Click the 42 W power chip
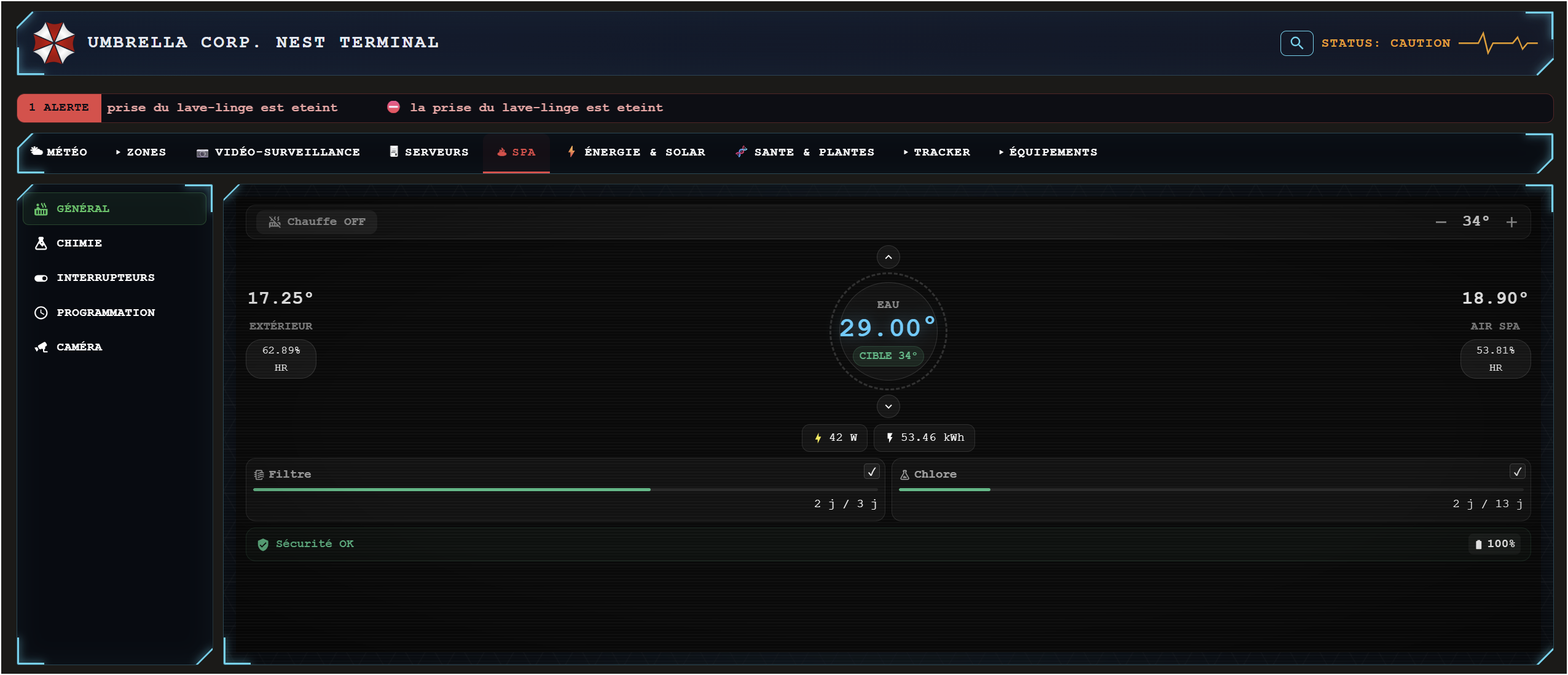The width and height of the screenshot is (1568, 675). tap(835, 438)
